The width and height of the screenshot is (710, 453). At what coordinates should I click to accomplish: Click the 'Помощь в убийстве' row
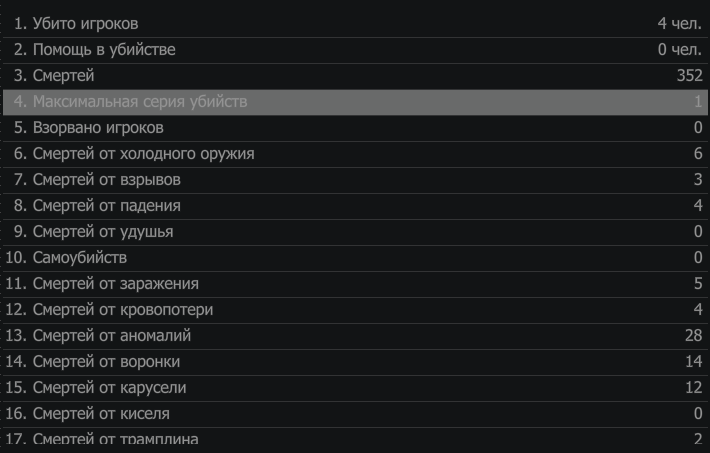(355, 50)
